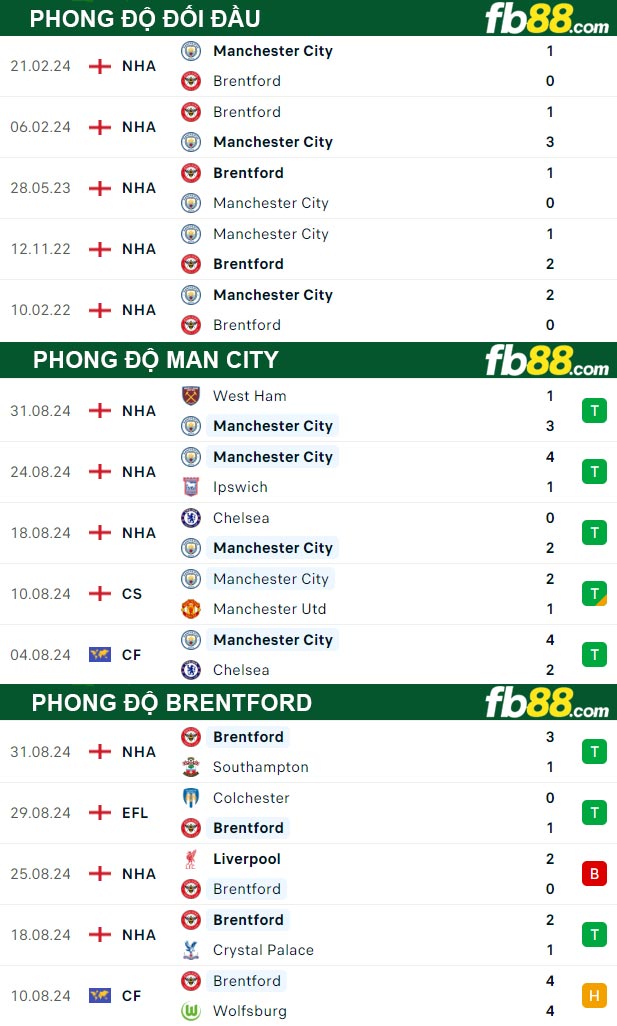Click the world flag on 04.08.24 row

(100, 655)
